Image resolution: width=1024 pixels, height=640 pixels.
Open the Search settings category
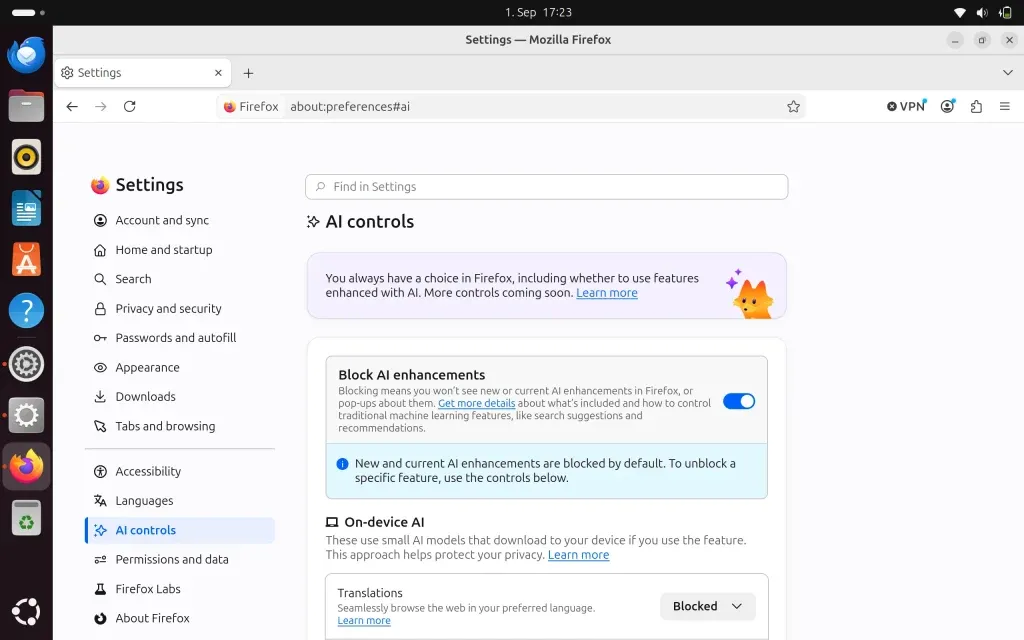point(180,279)
